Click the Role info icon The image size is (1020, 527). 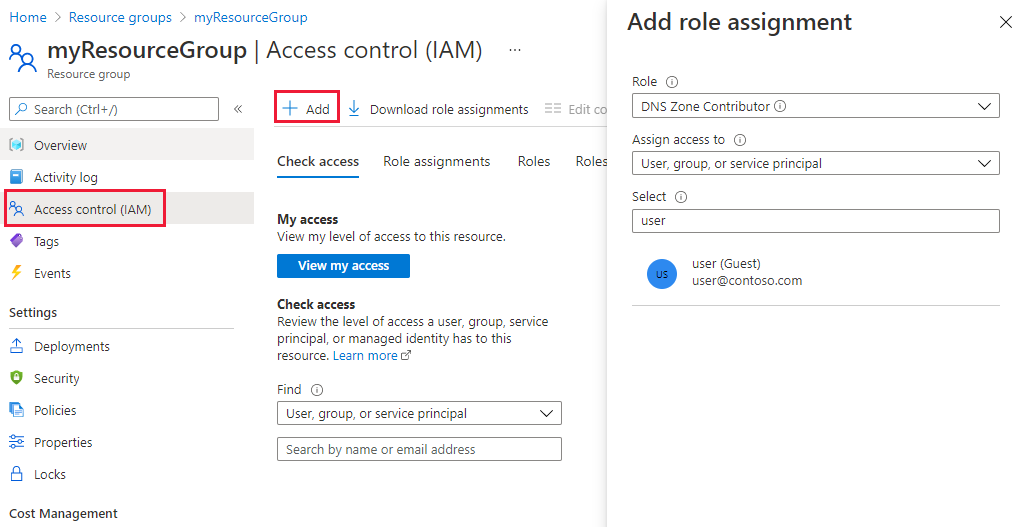tap(672, 82)
